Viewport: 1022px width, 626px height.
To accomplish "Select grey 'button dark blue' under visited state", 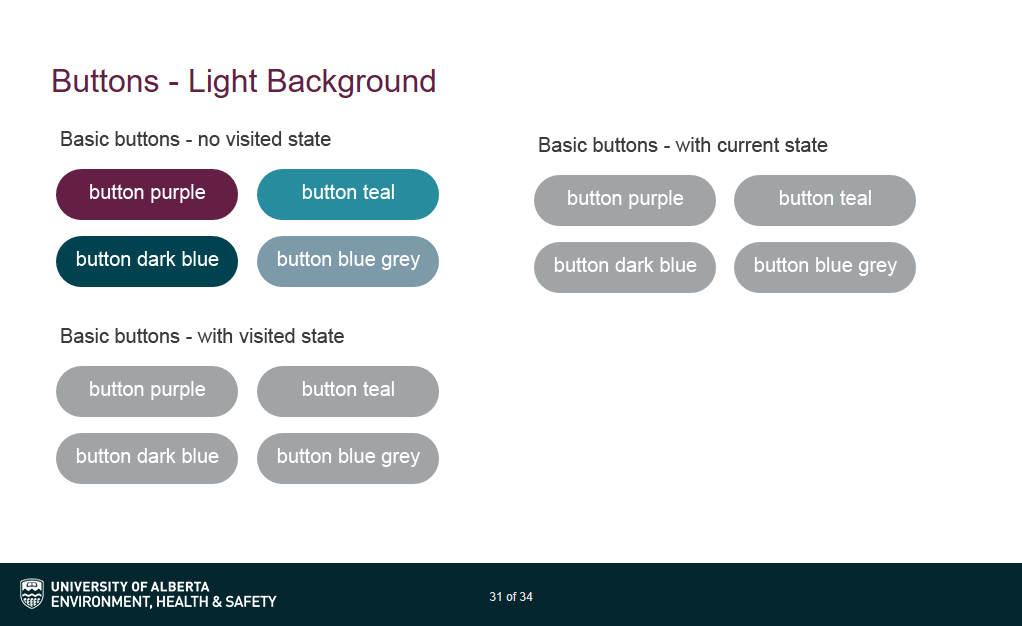I will pyautogui.click(x=147, y=458).
